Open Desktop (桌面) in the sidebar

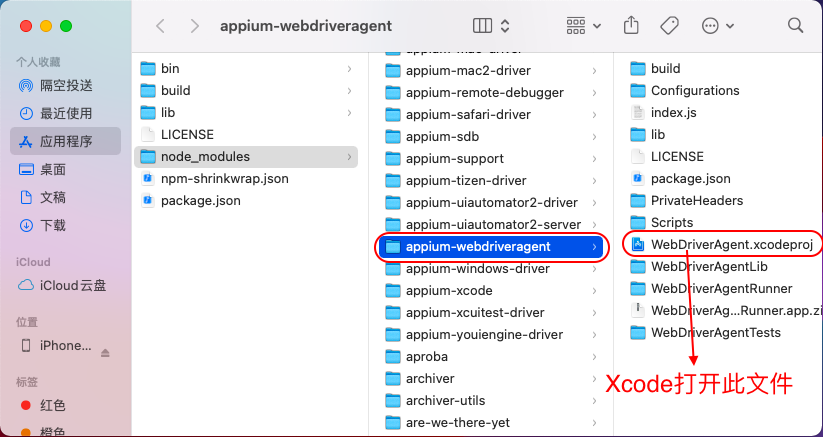(x=65, y=169)
